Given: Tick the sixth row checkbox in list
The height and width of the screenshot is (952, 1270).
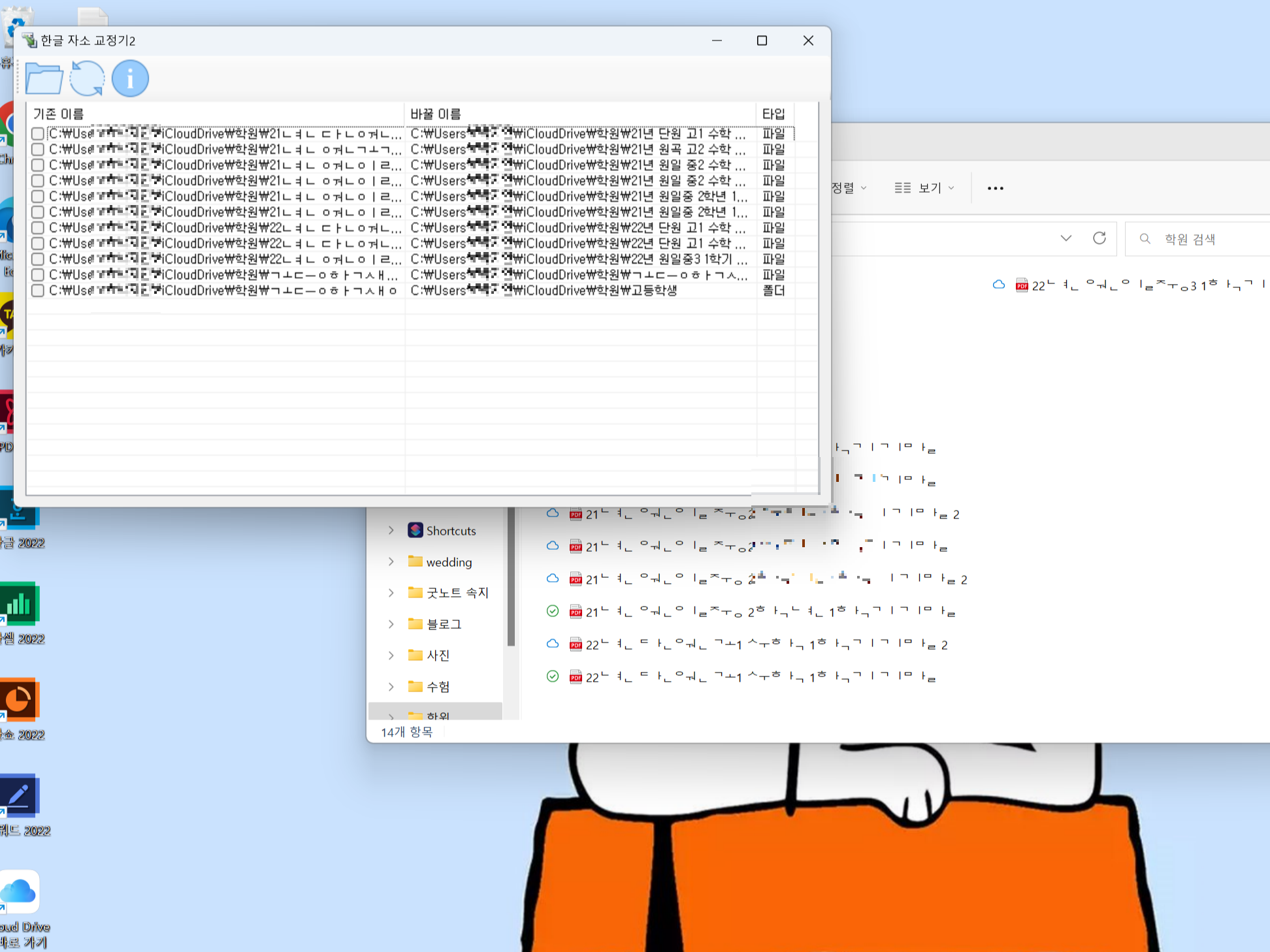Looking at the screenshot, I should 38,212.
